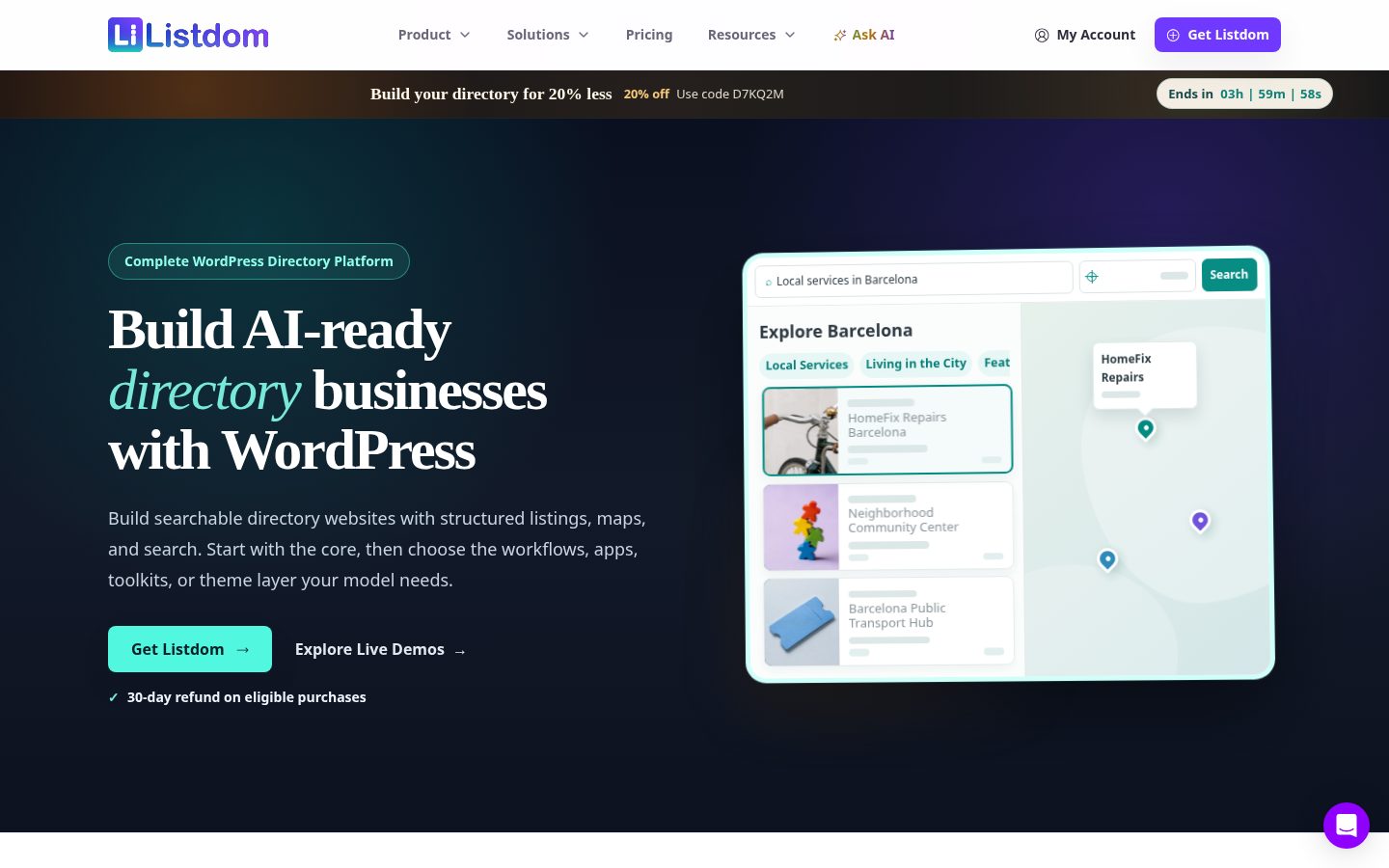Select the partially visible Feat tab
Viewport: 1389px width, 868px height.
click(x=996, y=363)
